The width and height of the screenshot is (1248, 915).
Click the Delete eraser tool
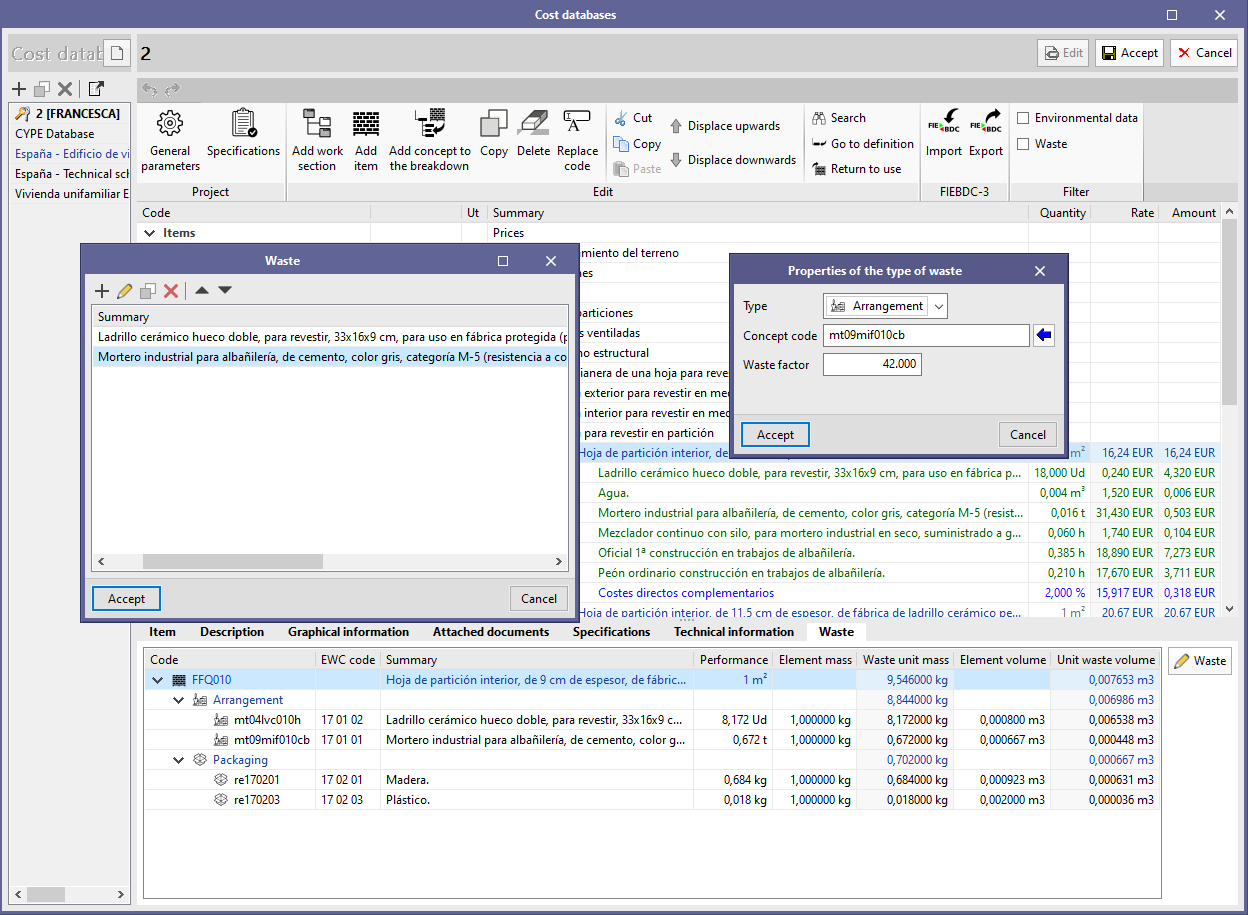tap(533, 133)
